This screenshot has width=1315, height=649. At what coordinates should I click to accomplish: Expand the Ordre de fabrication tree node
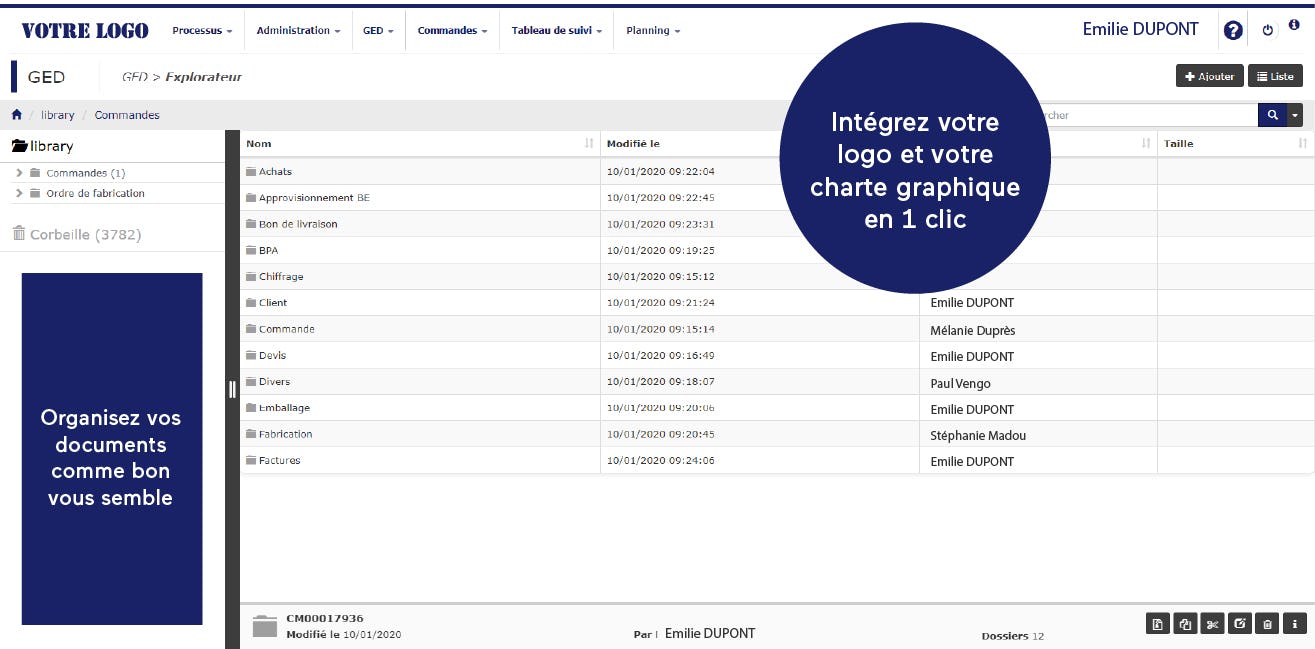[19, 193]
